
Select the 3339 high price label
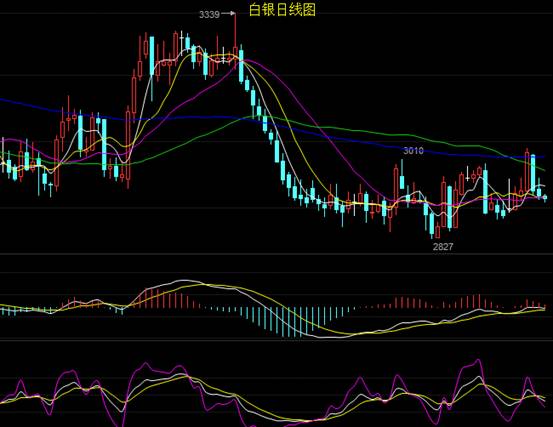point(209,14)
